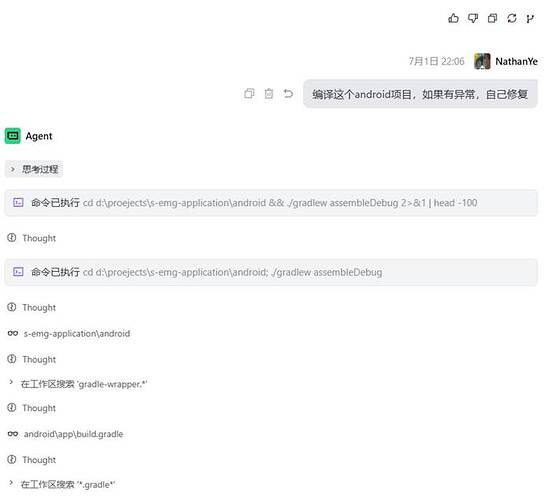This screenshot has width=545, height=500.
Task: Open the first Thought entry
Action: [x=32, y=238]
